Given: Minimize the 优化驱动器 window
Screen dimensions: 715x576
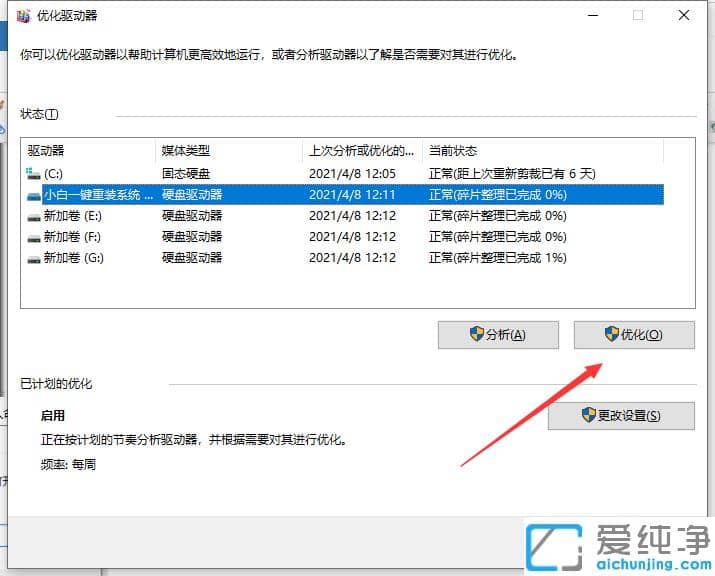Looking at the screenshot, I should click(x=593, y=16).
